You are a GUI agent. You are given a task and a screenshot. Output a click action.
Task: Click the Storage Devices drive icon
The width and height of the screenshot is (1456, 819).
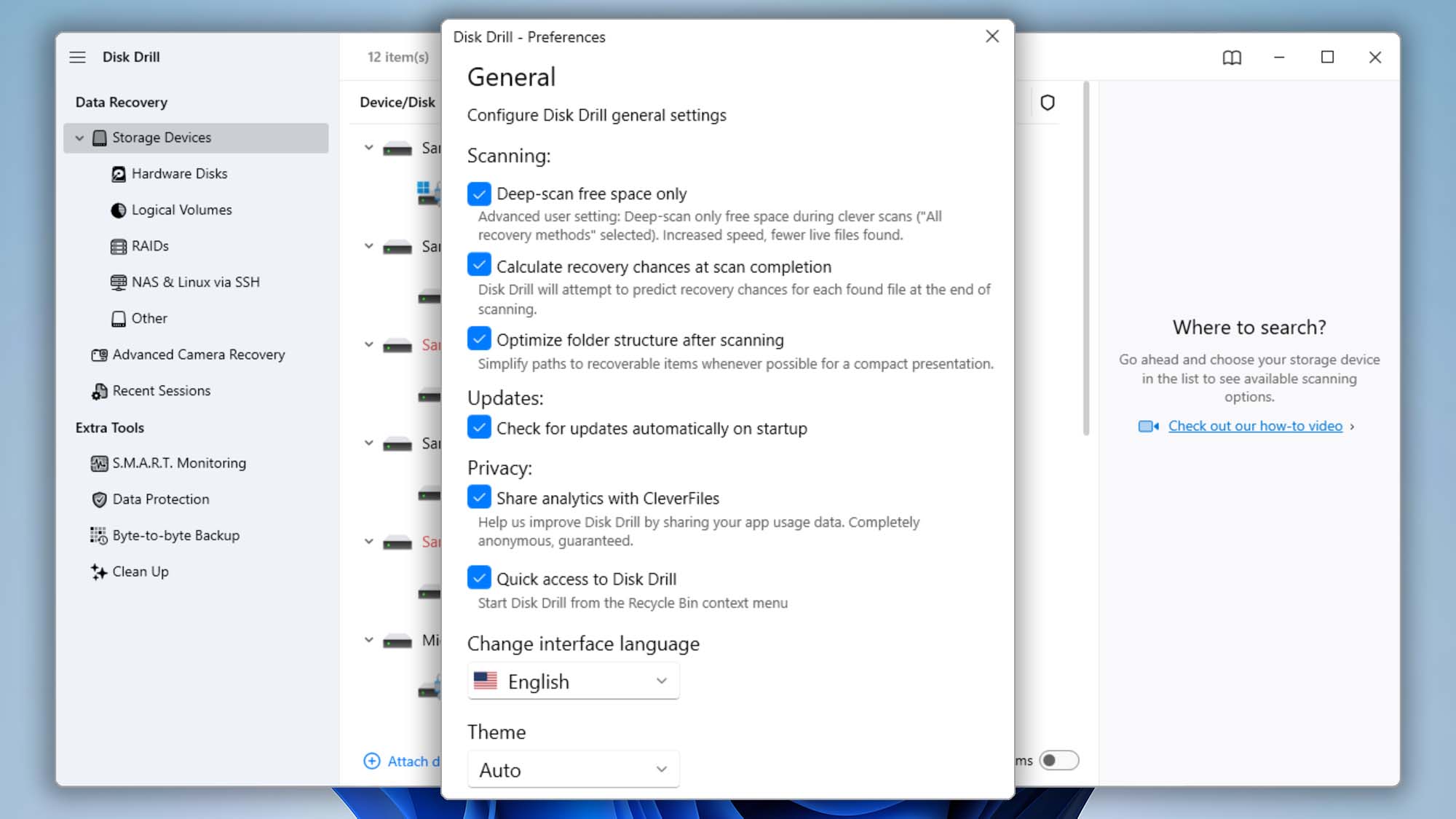100,138
